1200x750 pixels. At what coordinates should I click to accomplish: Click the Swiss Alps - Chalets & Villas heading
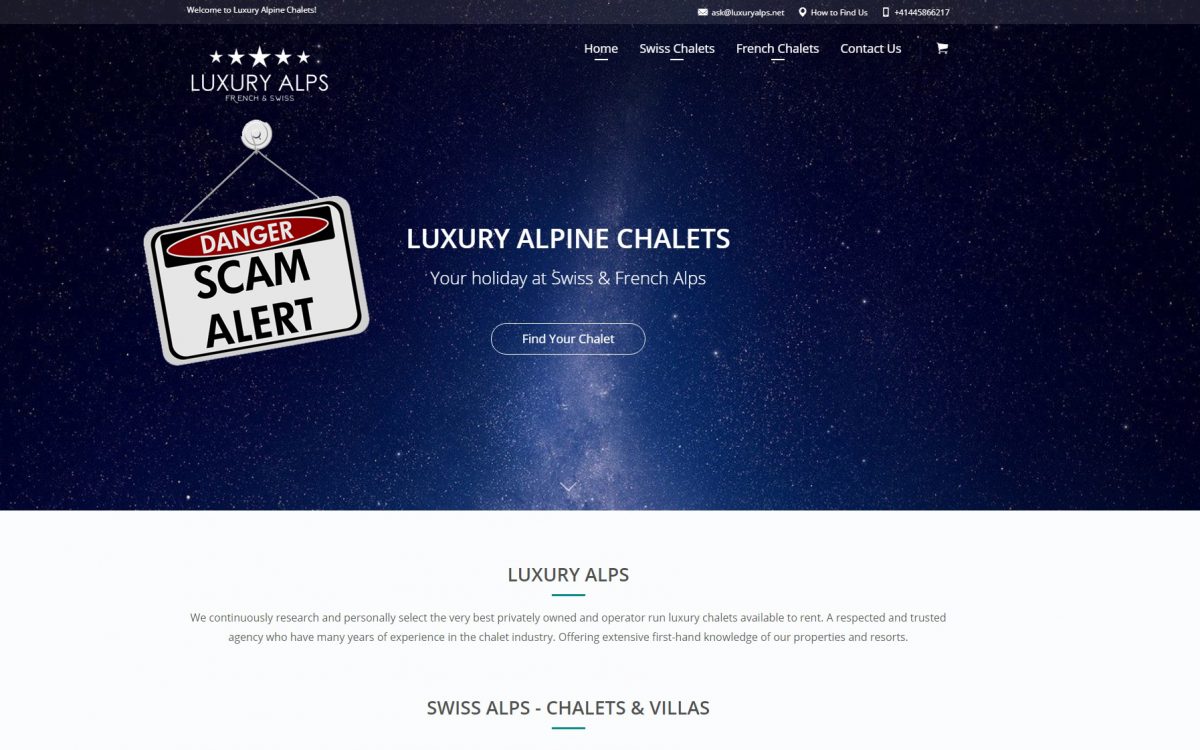coord(568,708)
